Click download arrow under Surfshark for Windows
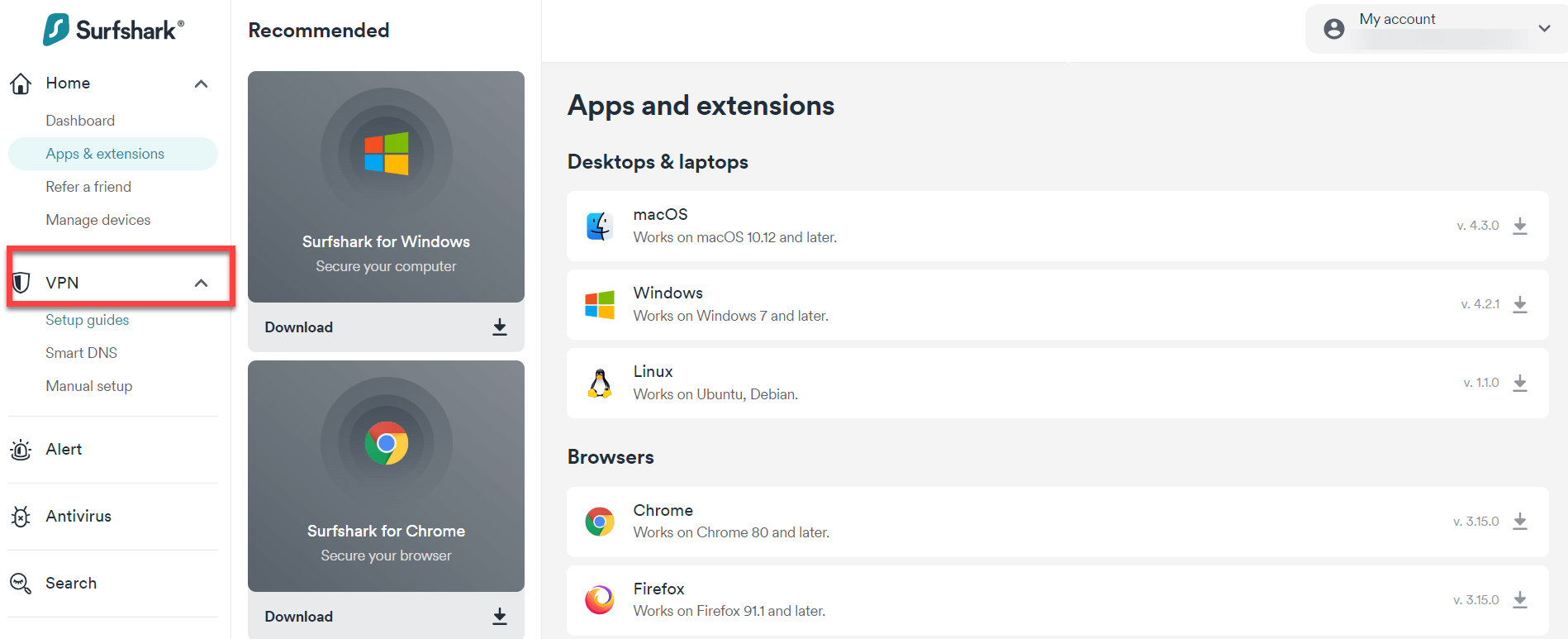1568x639 pixels. point(500,327)
